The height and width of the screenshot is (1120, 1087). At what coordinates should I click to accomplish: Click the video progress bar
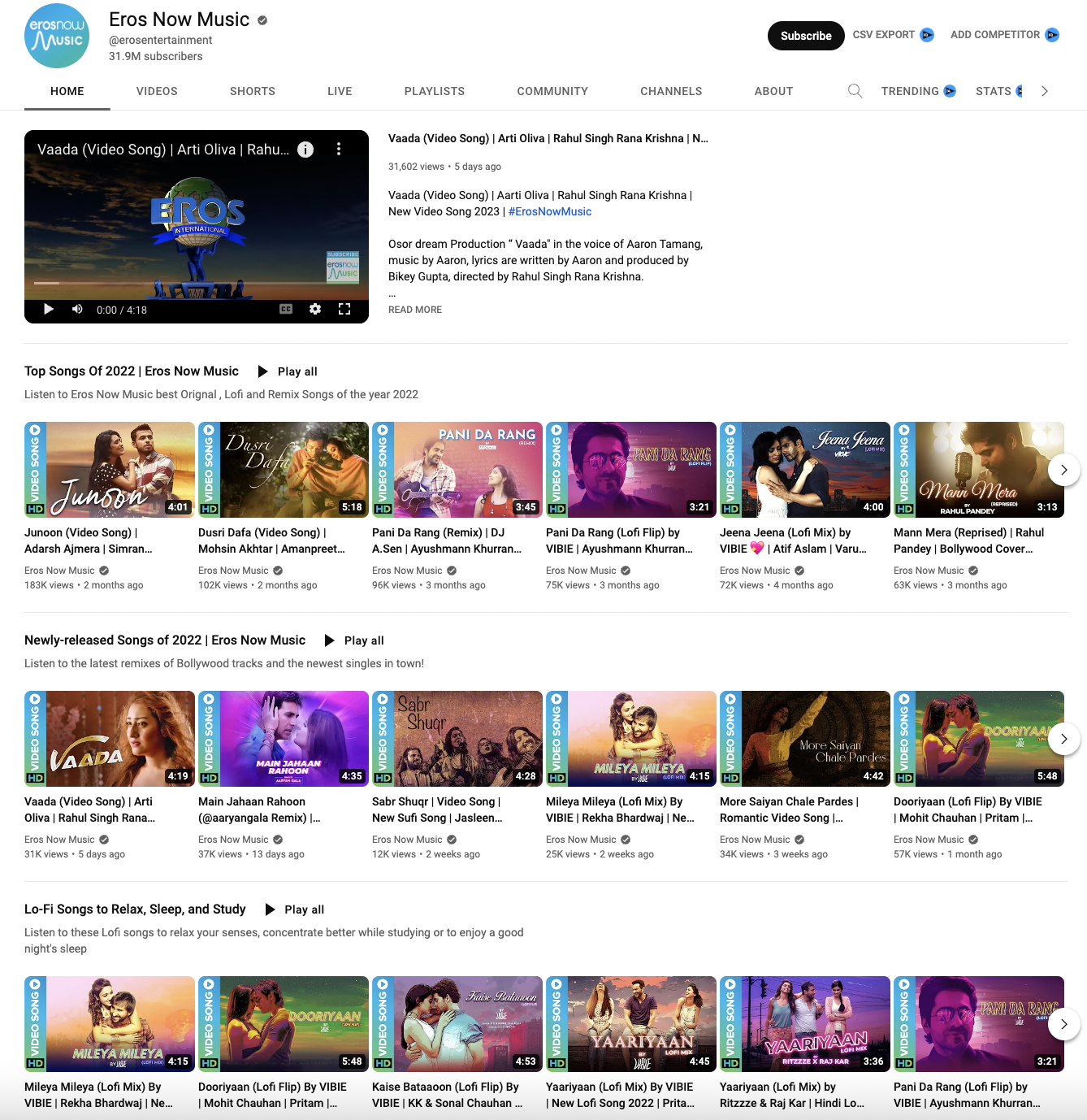(197, 284)
